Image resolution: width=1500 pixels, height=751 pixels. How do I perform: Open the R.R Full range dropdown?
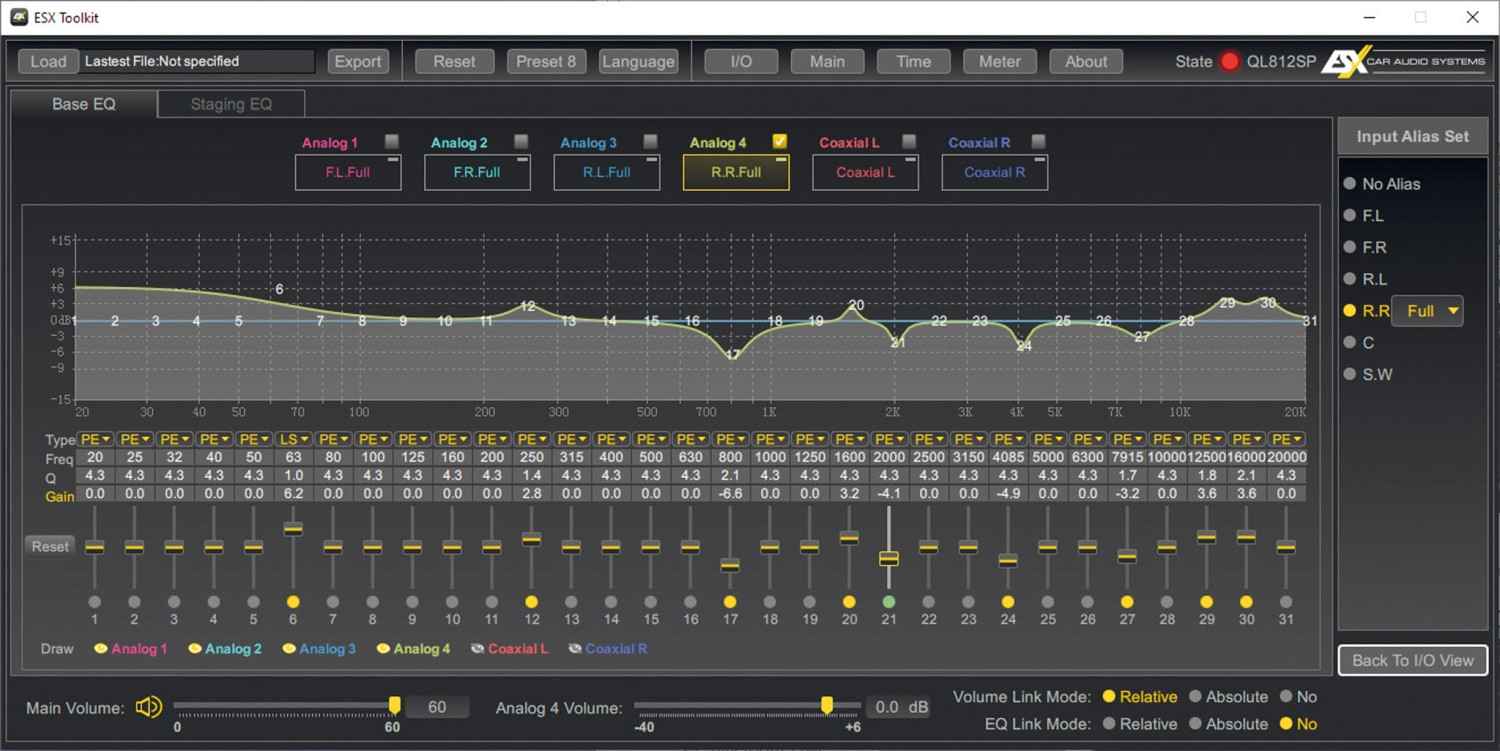1428,311
